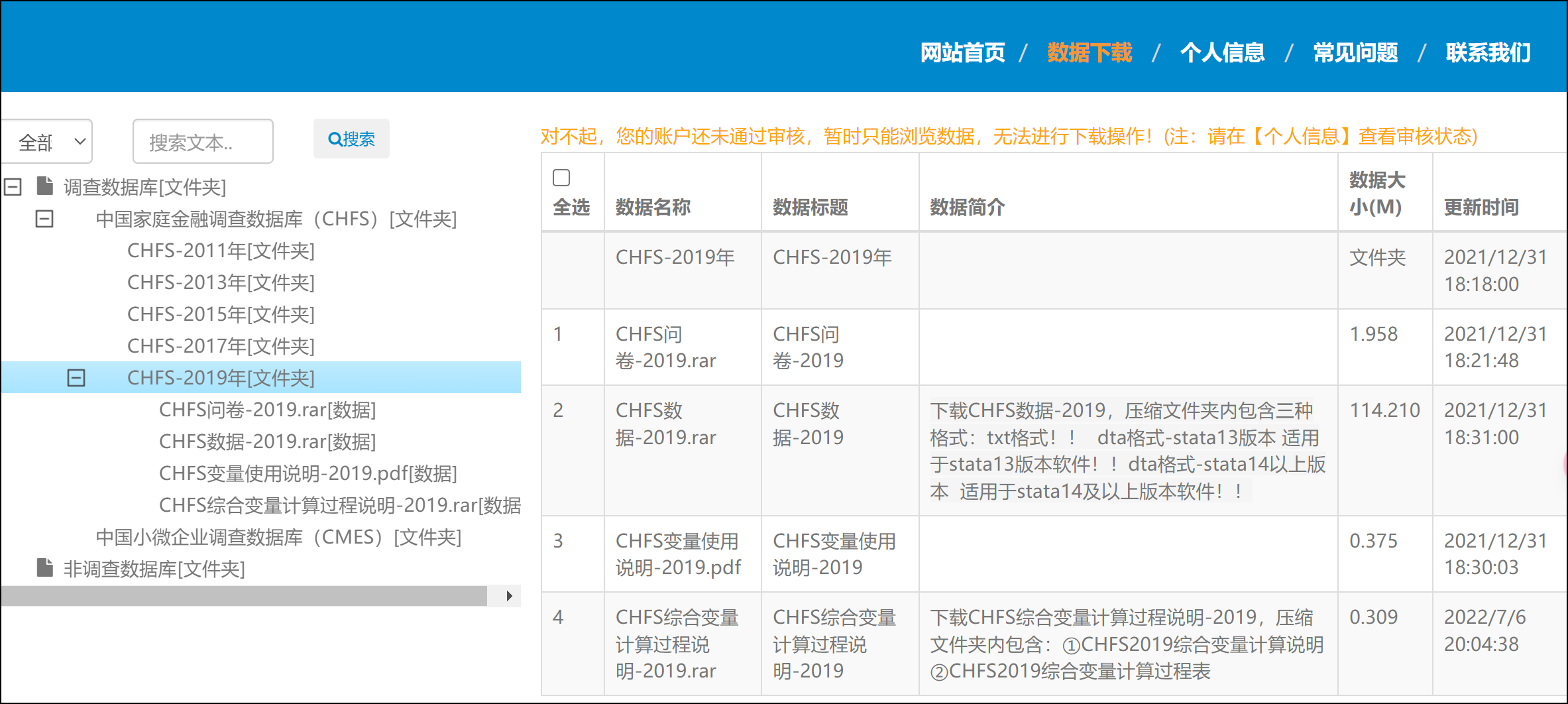
Task: Click the right arrow on horizontal scrollbar
Action: click(x=508, y=596)
